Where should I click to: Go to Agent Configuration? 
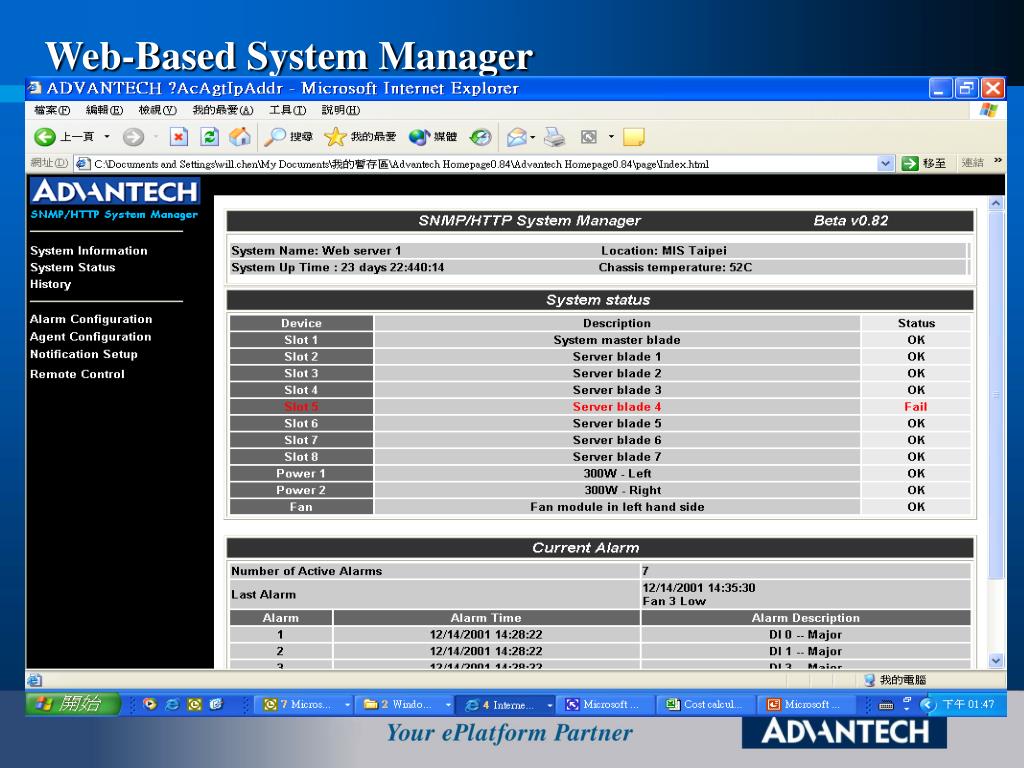91,336
